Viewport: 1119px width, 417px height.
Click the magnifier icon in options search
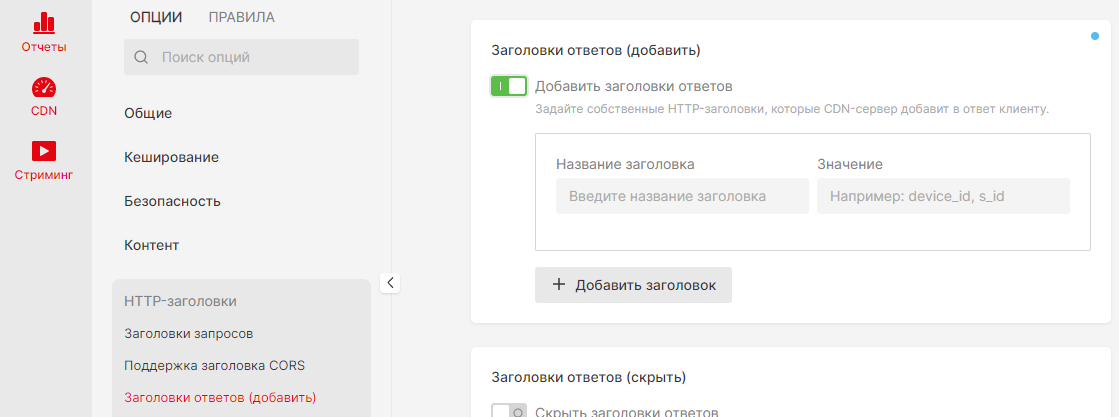[x=141, y=57]
